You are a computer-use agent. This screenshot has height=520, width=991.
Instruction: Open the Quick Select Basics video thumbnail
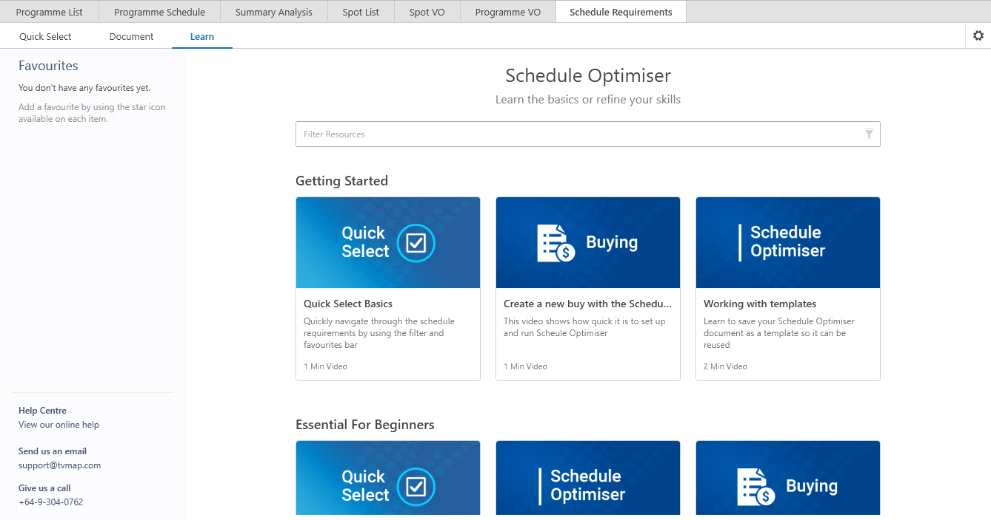388,243
